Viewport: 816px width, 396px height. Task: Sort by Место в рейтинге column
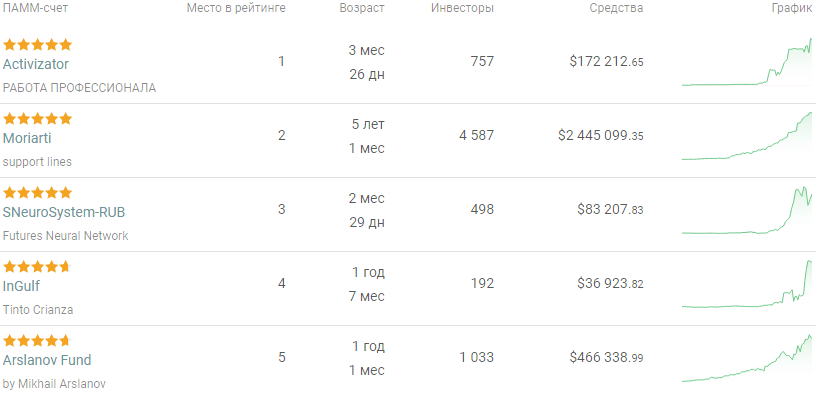point(236,8)
